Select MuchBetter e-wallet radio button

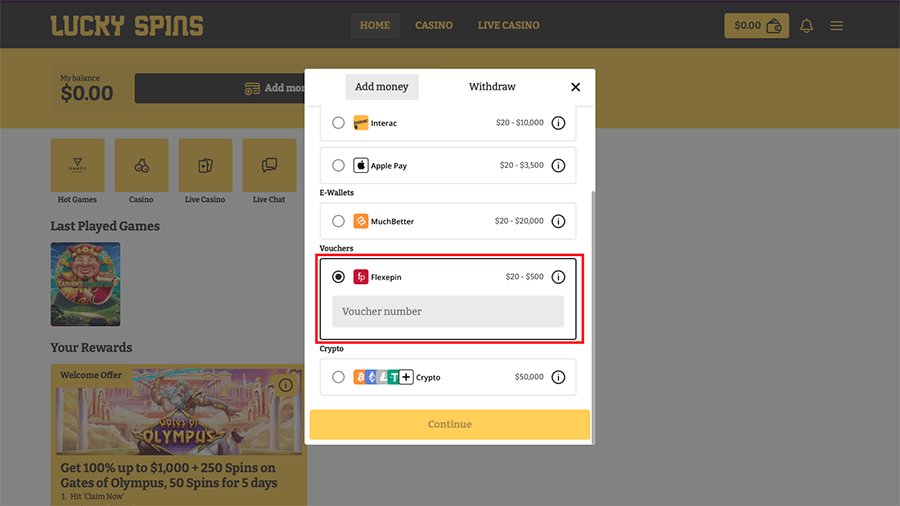(x=338, y=221)
